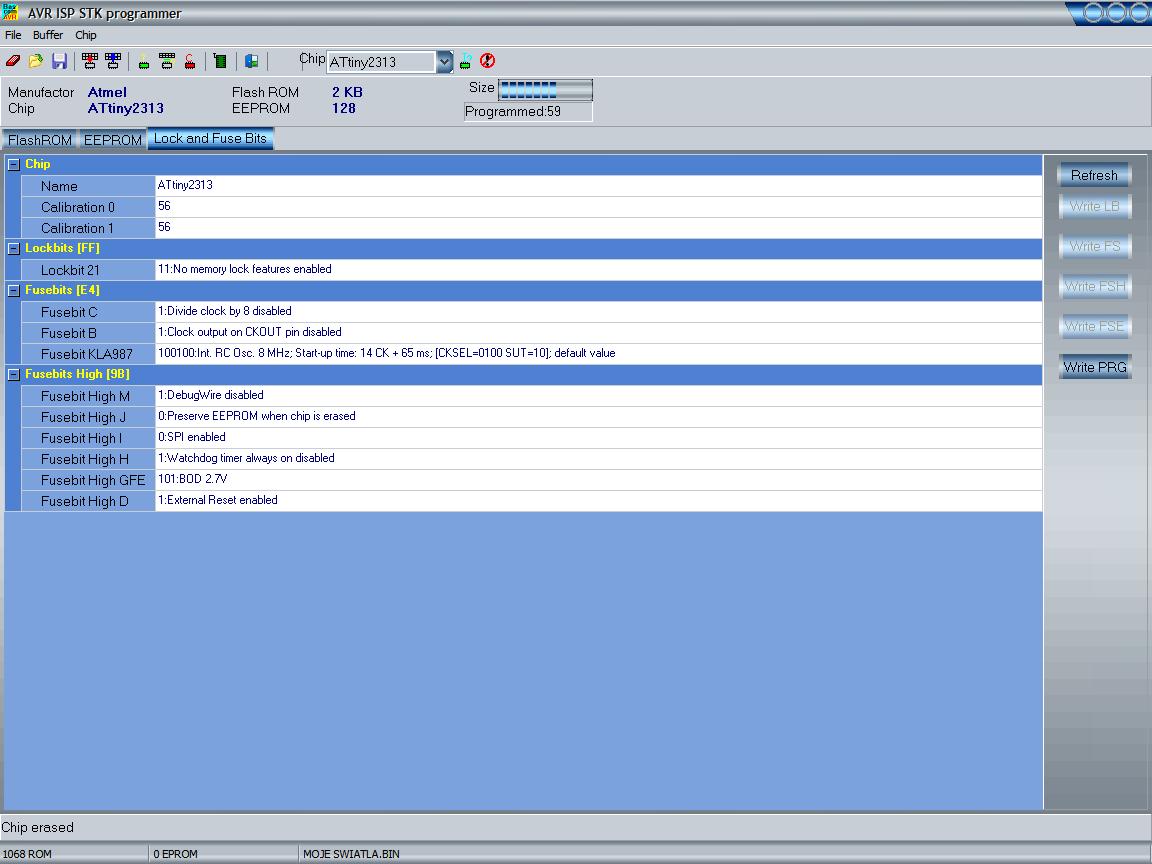This screenshot has height=864, width=1152.
Task: Click the blue-arrow read chip to buffer icon
Action: point(112,61)
